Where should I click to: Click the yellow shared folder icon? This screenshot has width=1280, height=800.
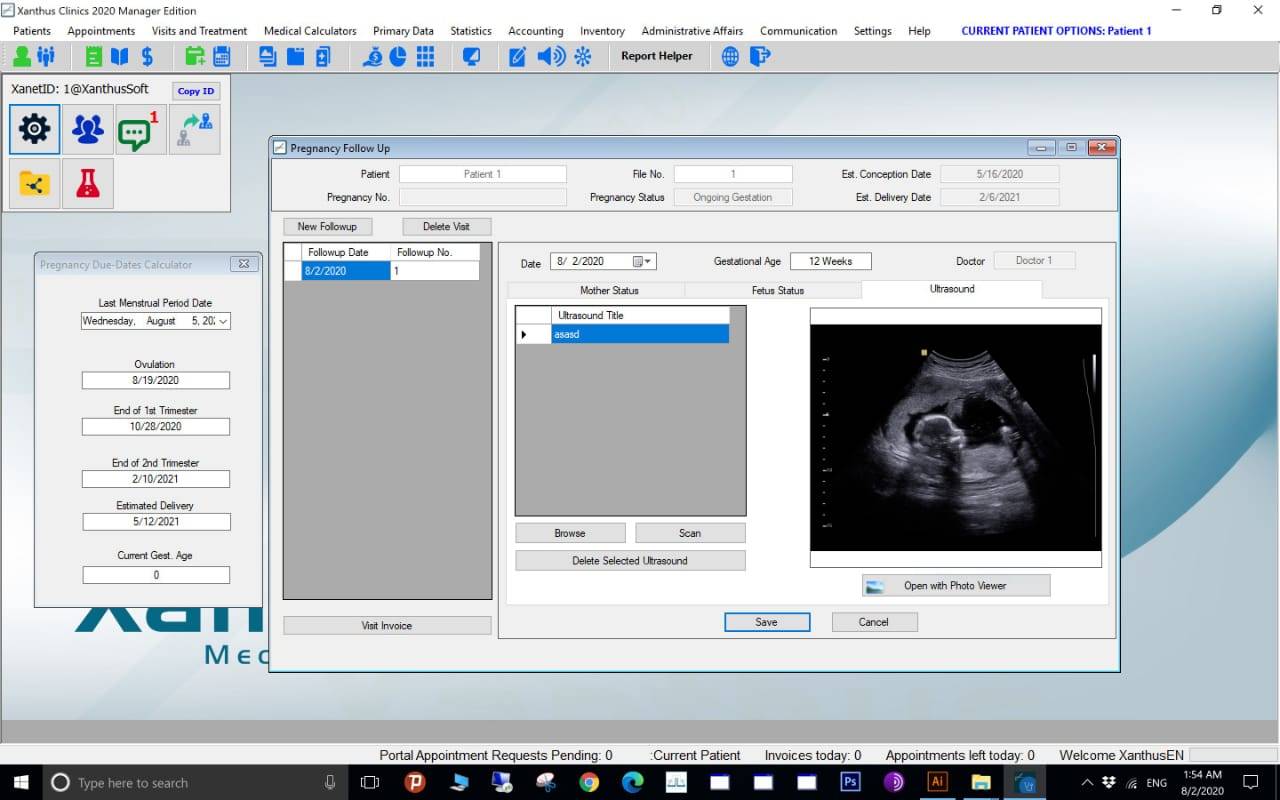tap(34, 183)
